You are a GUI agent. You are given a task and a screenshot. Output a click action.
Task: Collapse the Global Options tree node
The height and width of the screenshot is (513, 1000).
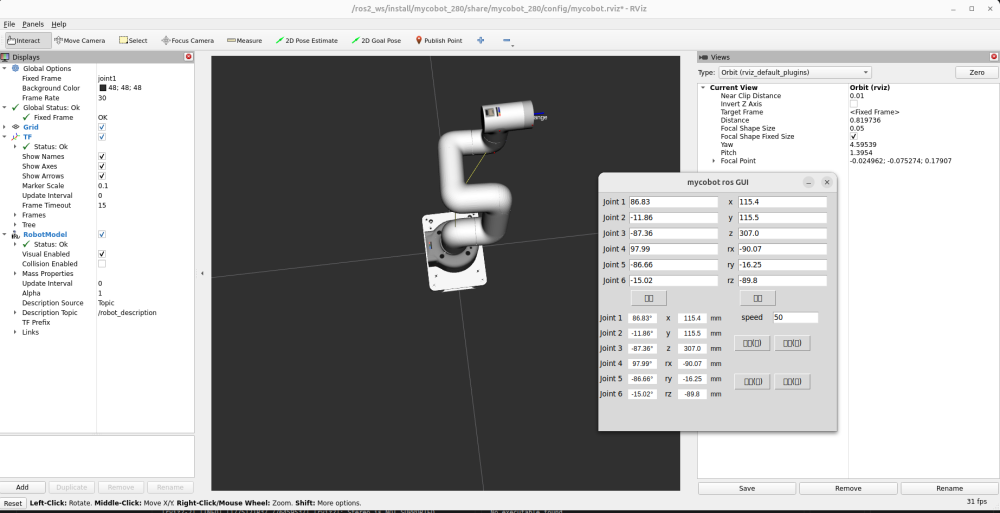coord(4,68)
